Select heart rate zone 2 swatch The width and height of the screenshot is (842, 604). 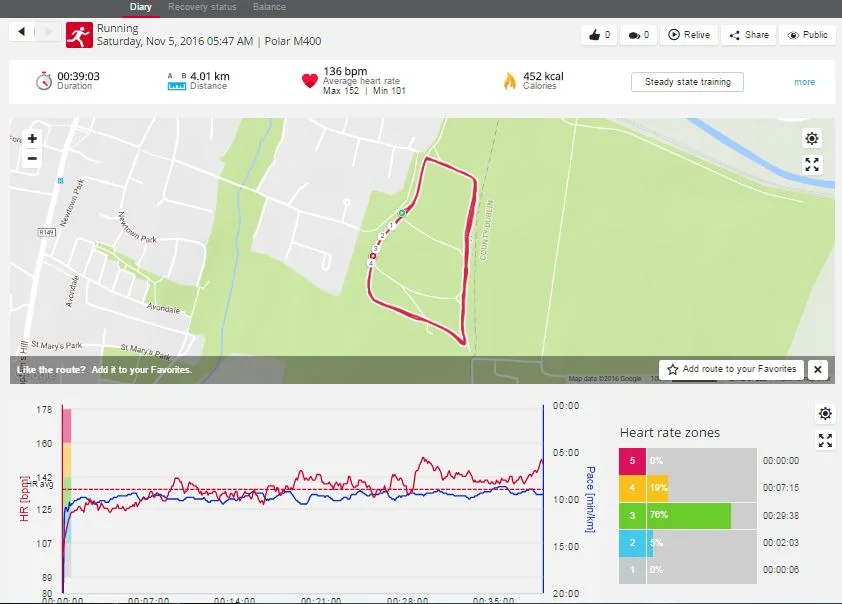[x=633, y=543]
